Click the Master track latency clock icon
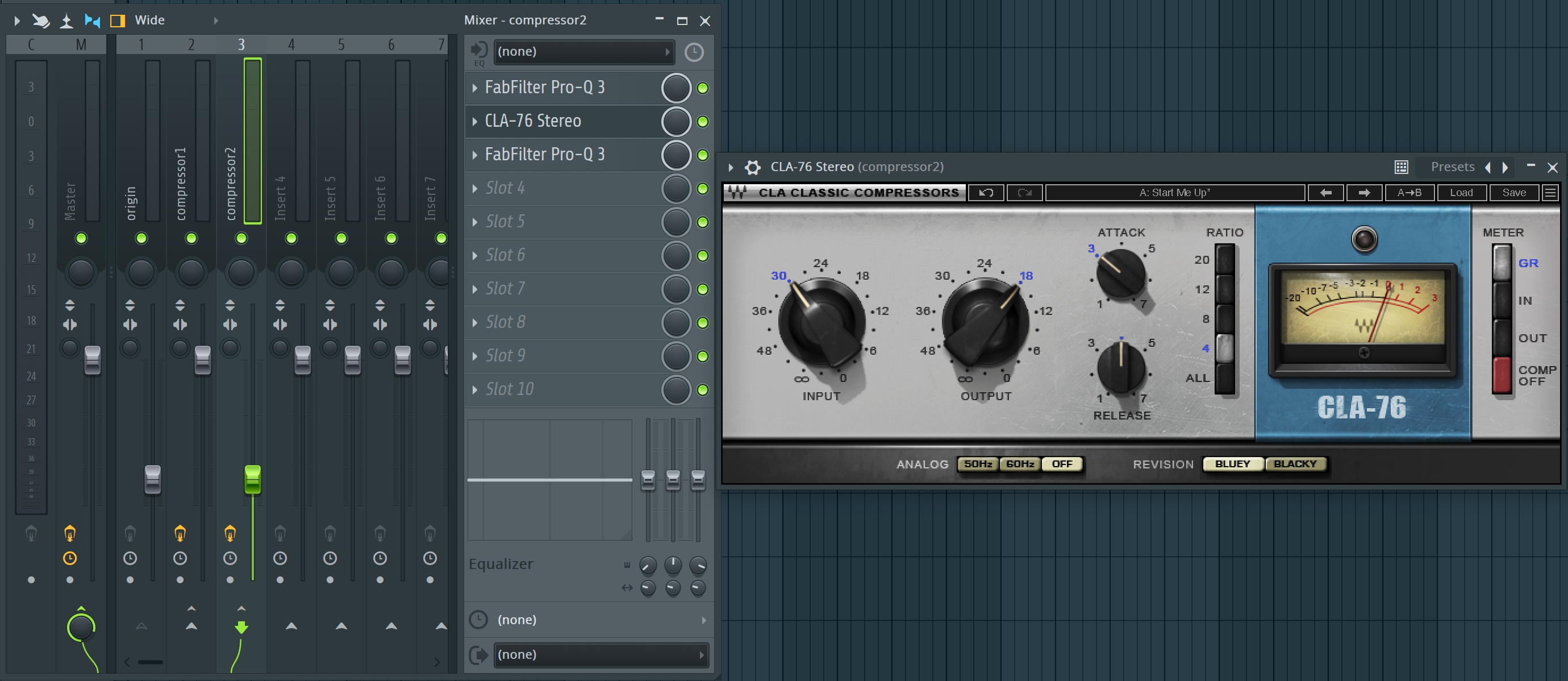 (x=70, y=558)
